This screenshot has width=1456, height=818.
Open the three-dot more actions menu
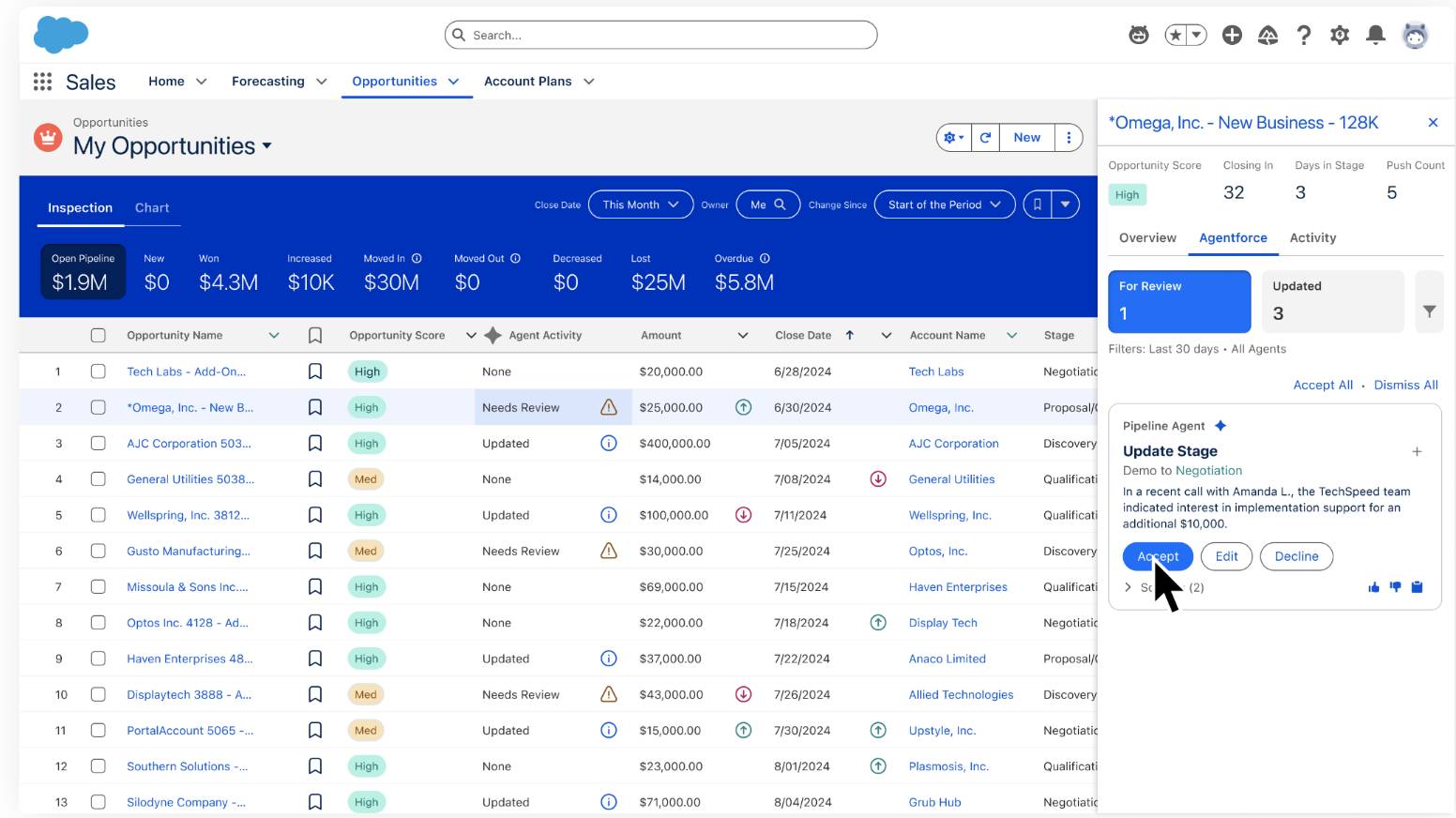(1069, 137)
